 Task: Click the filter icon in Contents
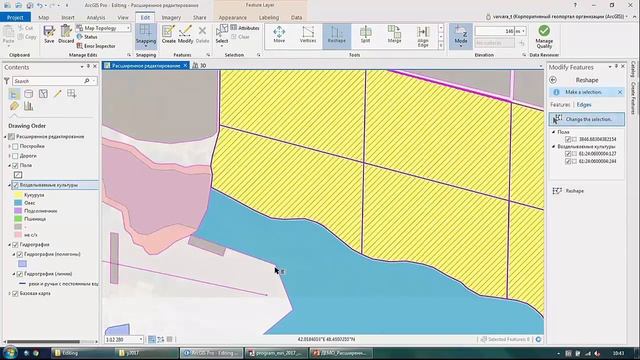(7, 81)
